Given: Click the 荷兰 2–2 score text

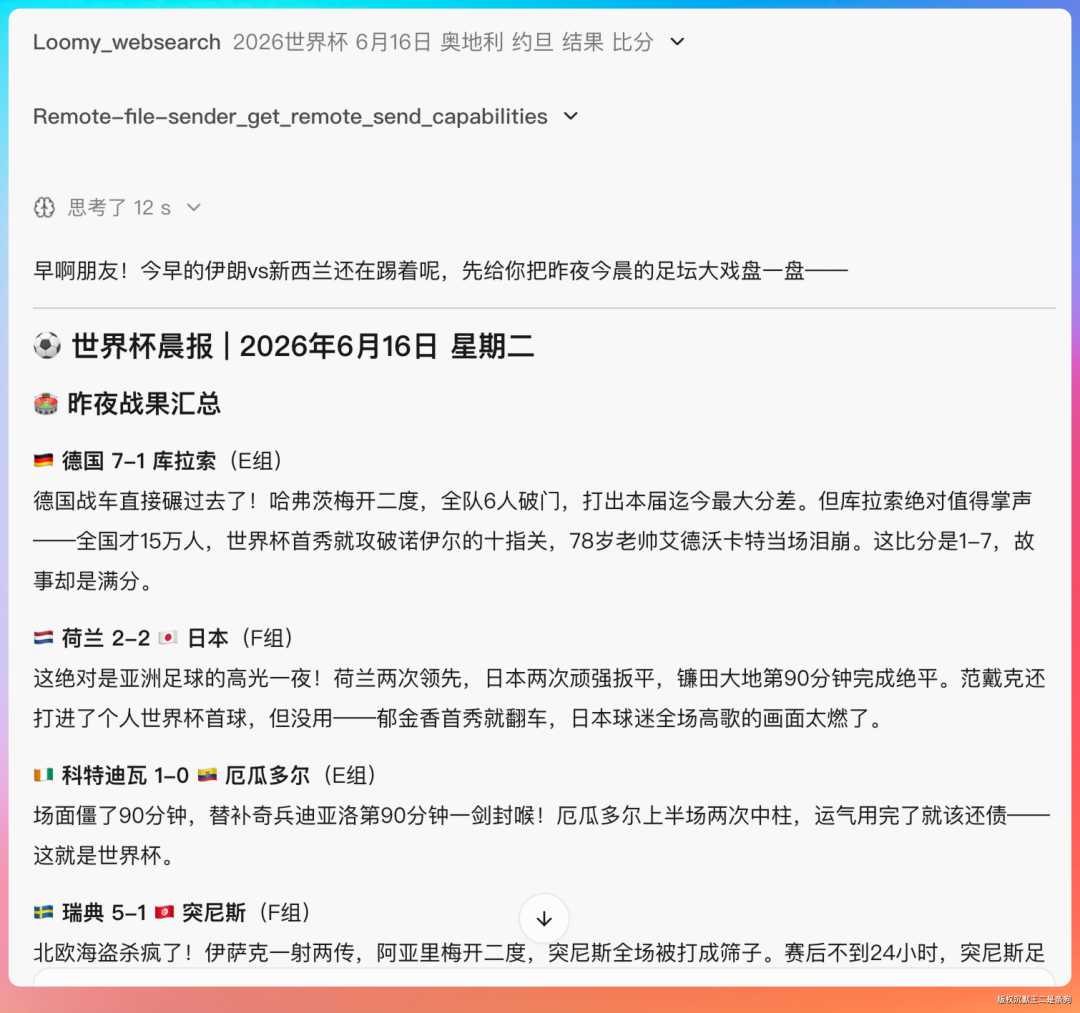Looking at the screenshot, I should 106,638.
